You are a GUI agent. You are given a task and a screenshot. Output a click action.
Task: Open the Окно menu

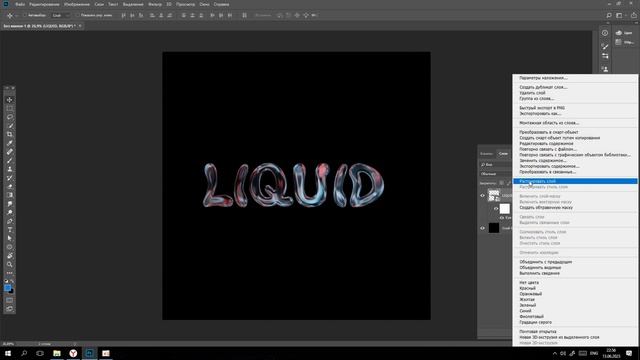(204, 4)
